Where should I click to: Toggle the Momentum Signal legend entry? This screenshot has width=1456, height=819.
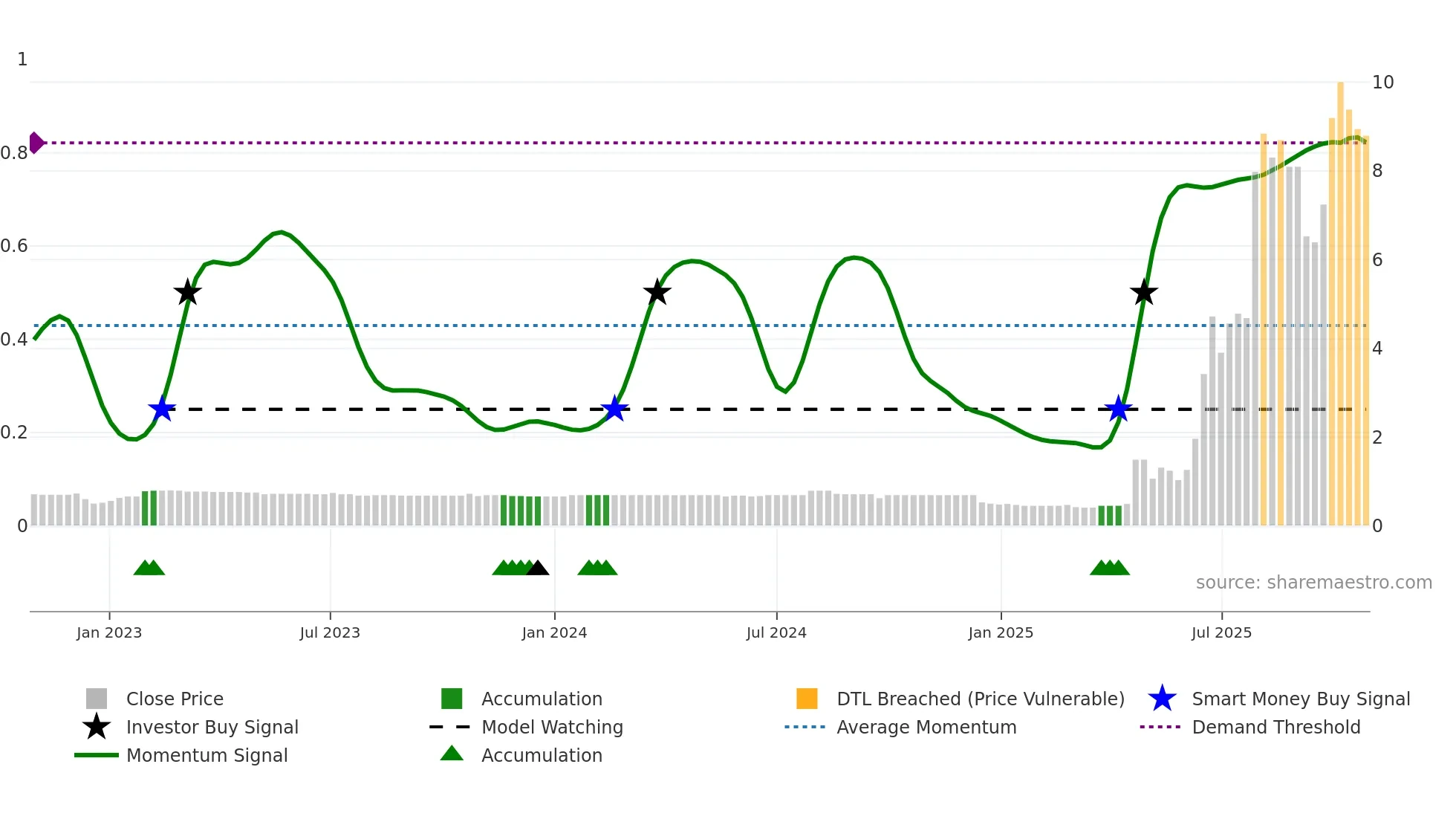(x=207, y=755)
